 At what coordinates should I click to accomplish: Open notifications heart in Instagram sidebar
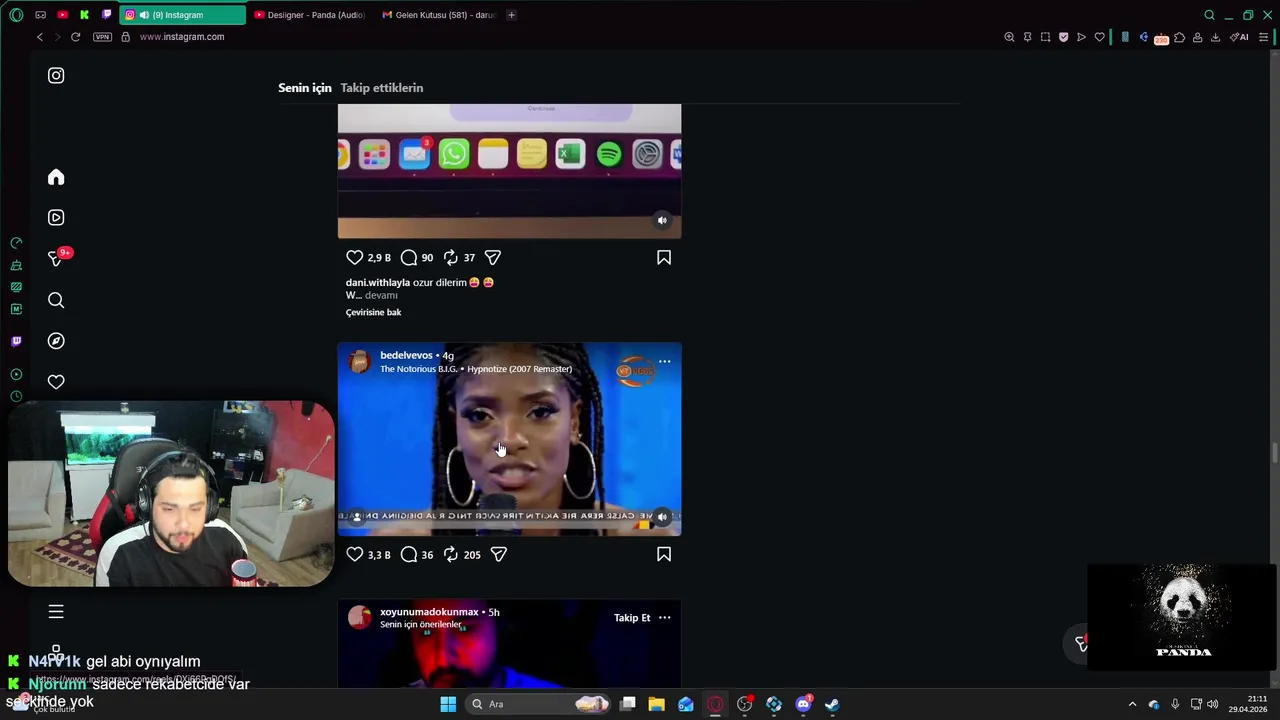(56, 382)
